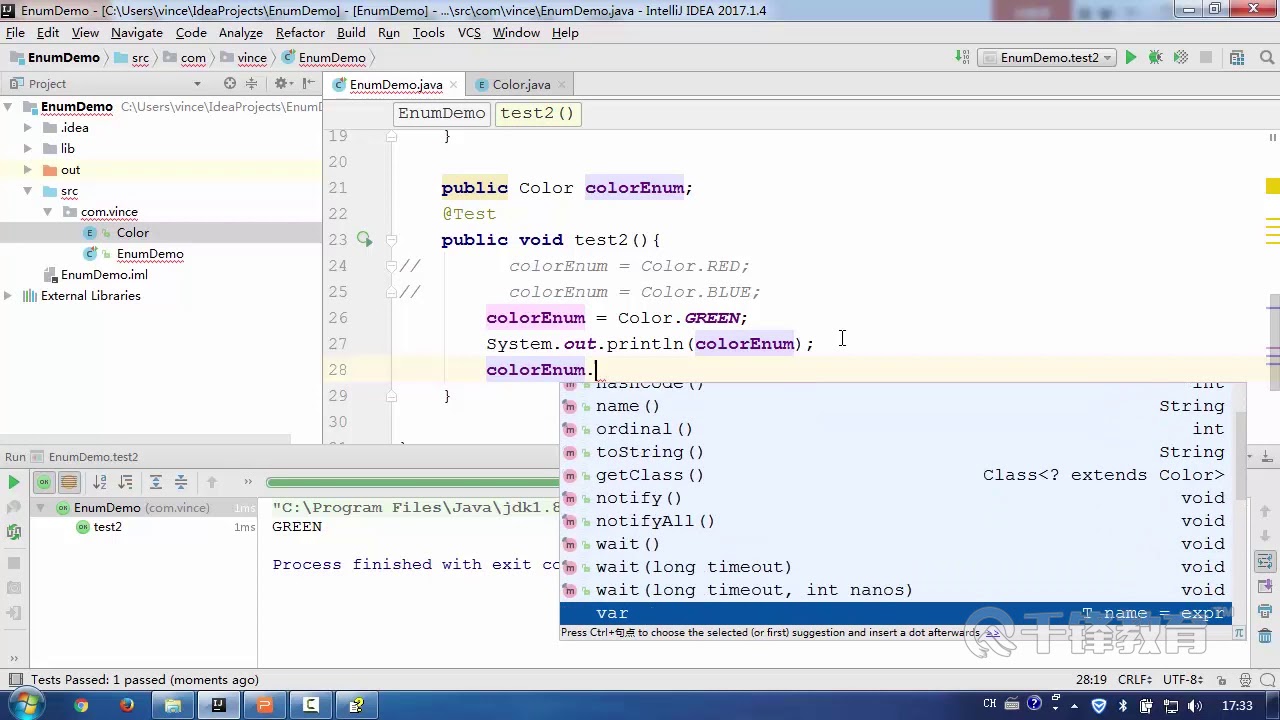This screenshot has height=720, width=1280.
Task: Open run configuration dropdown EnumDemo.test2
Action: (1047, 58)
